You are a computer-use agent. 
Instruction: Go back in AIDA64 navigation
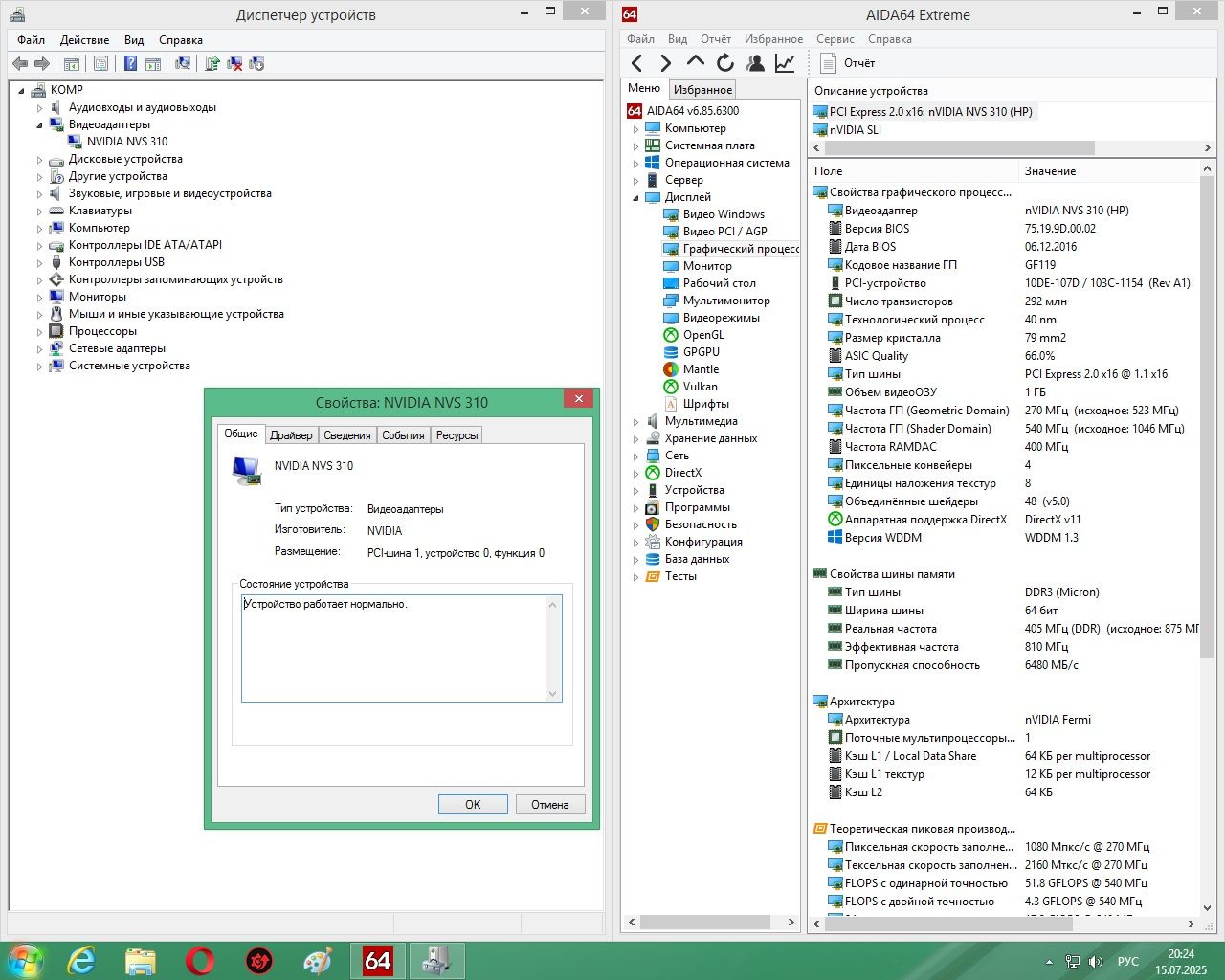[x=637, y=63]
